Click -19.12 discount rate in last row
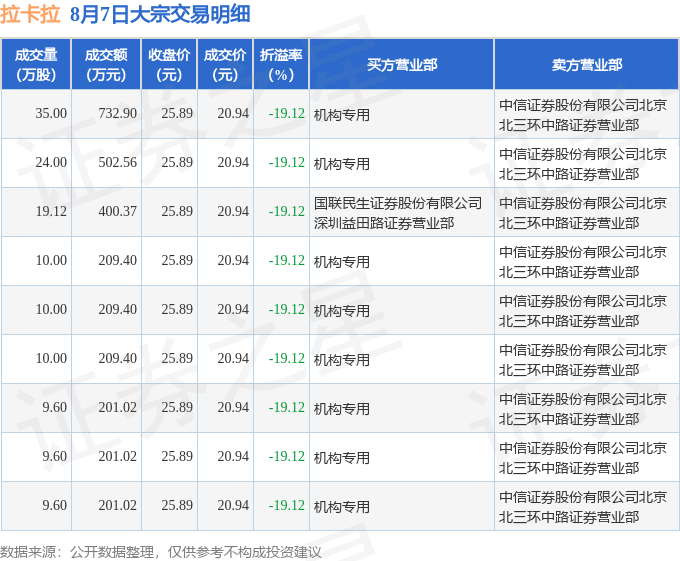This screenshot has height=561, width=680. [x=287, y=506]
